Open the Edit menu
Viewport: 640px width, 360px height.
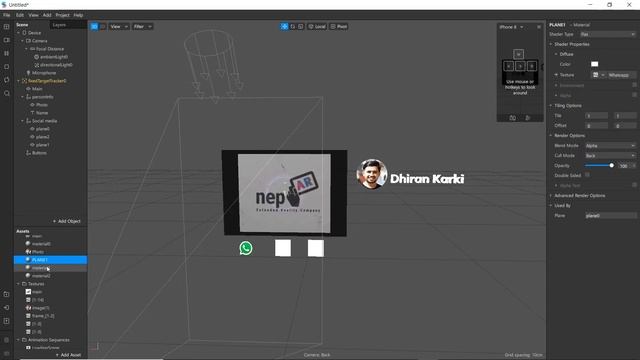point(20,15)
